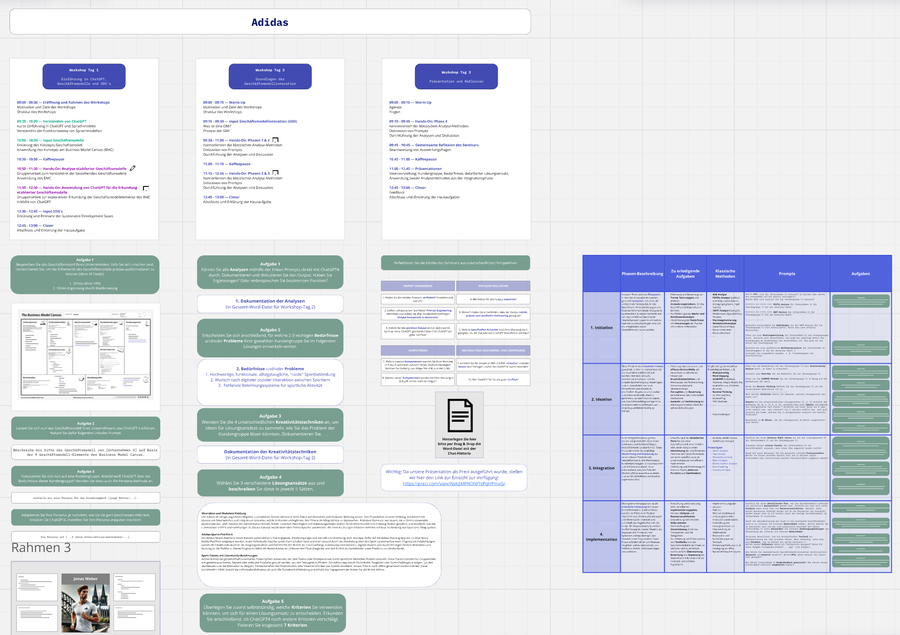The height and width of the screenshot is (635, 900).
Task: Select the Adidas title box
Action: coord(270,22)
